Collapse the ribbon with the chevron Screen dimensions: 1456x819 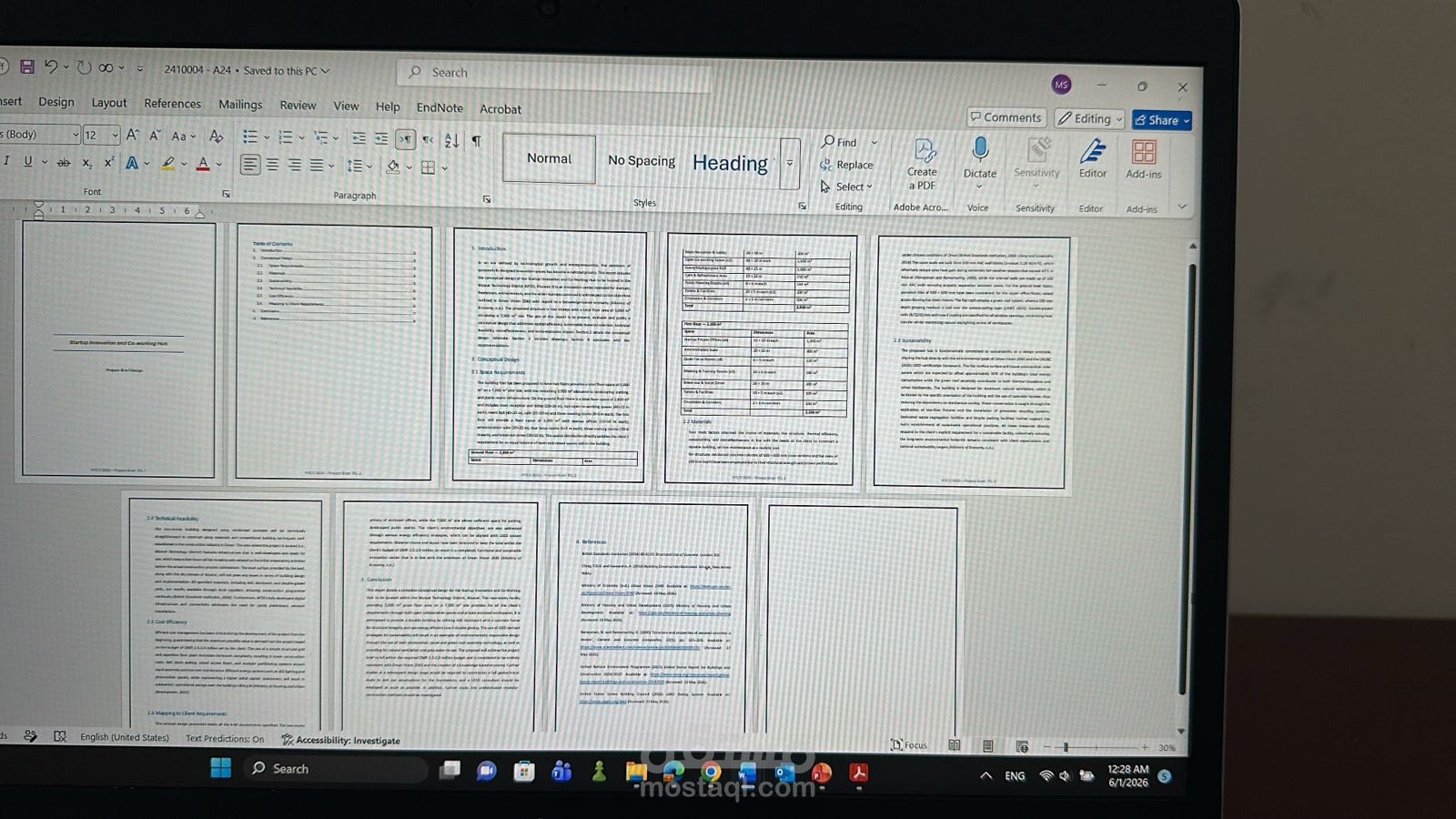pos(1182,207)
